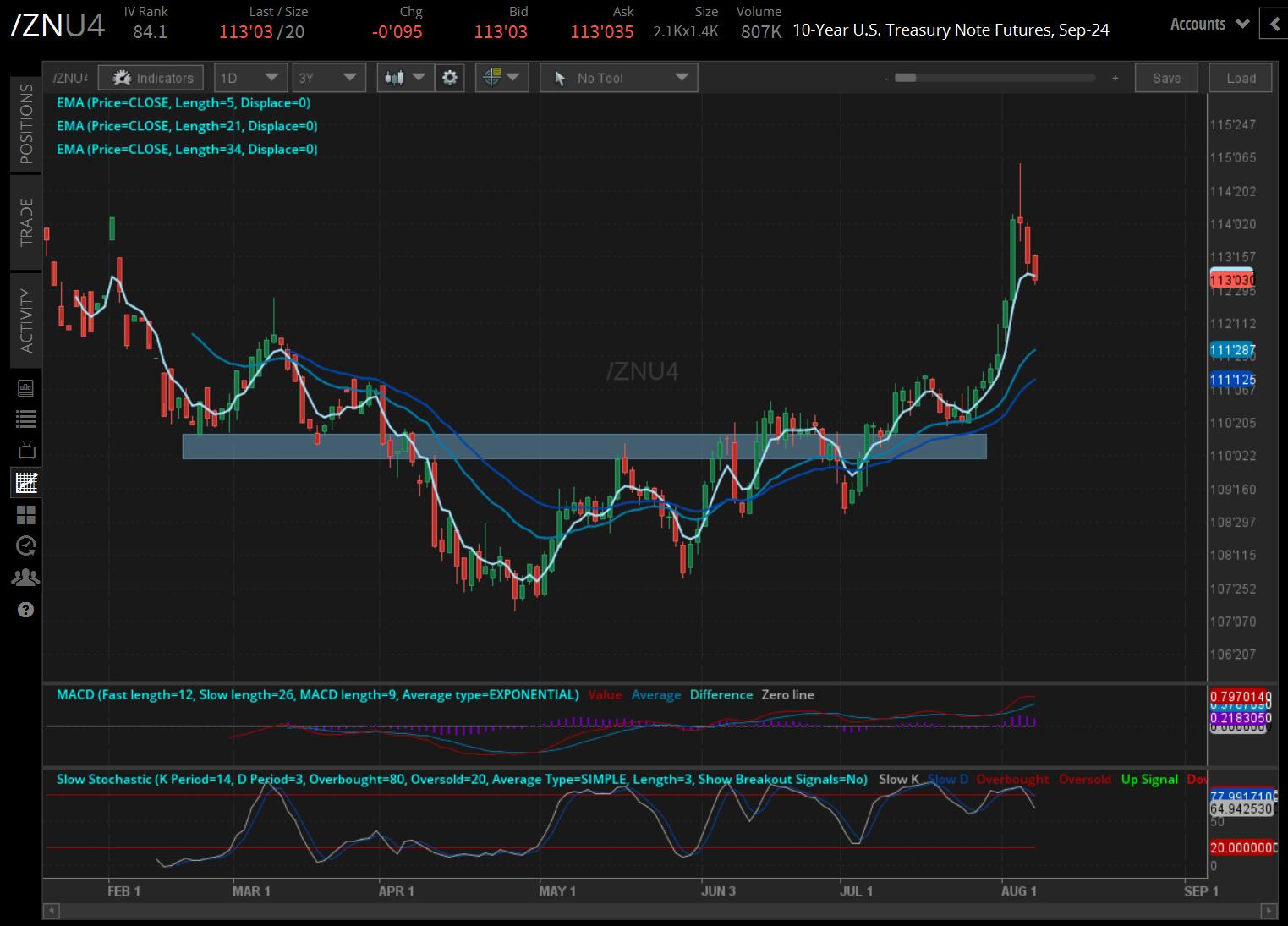Click the Save chart button
Viewport: 1288px width, 926px height.
[x=1166, y=78]
